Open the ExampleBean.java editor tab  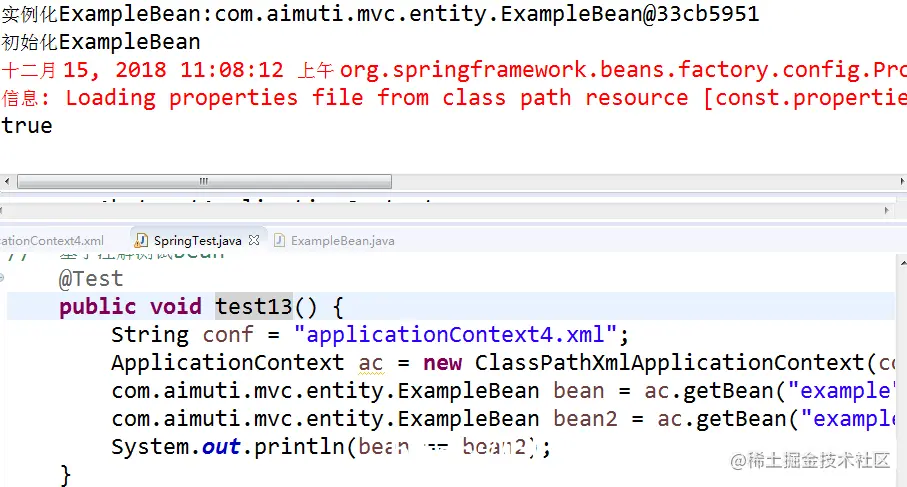[x=342, y=241]
